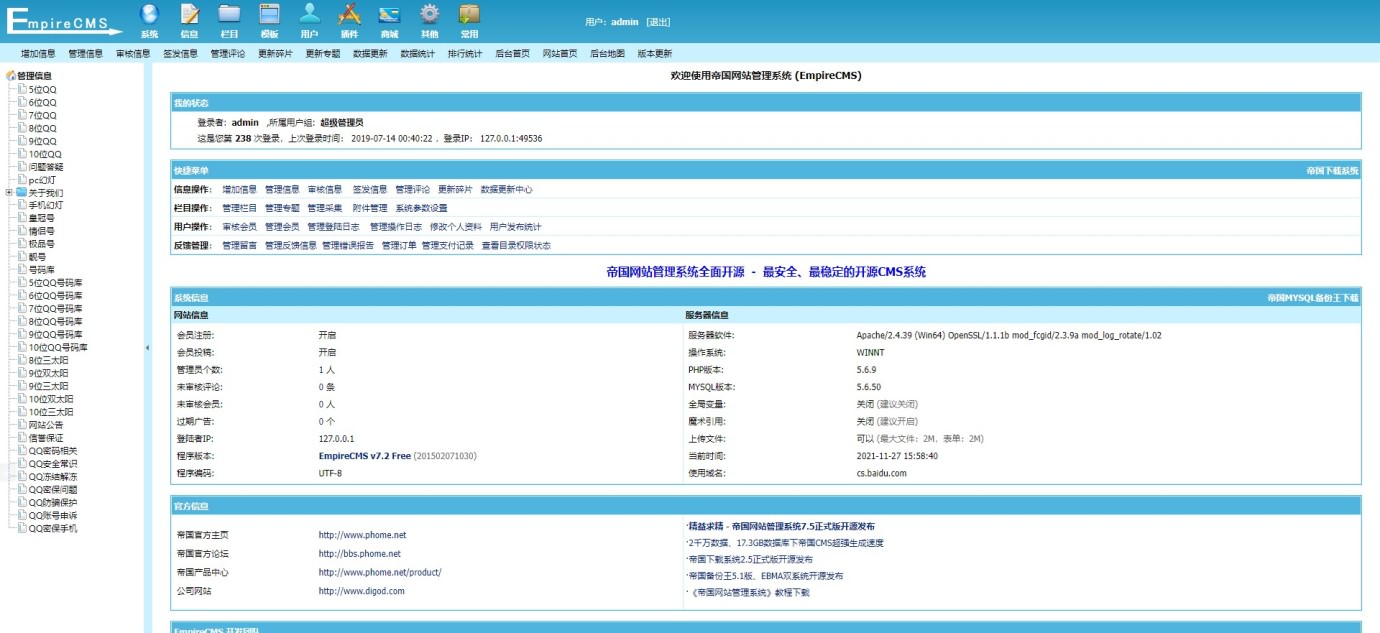The height and width of the screenshot is (633, 1380).
Task: Open the 其他 (Other) gear icon
Action: point(429,14)
